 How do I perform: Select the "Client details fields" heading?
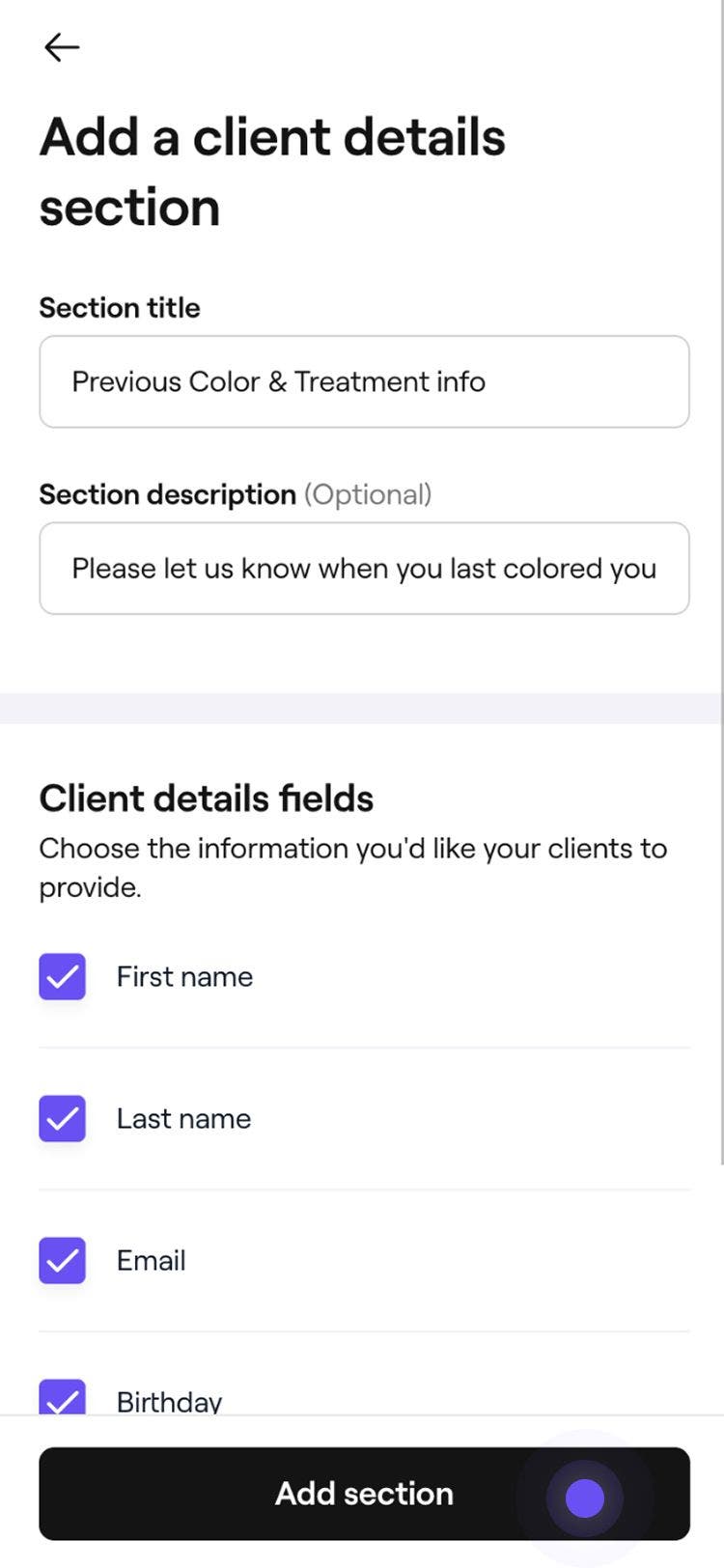point(206,798)
